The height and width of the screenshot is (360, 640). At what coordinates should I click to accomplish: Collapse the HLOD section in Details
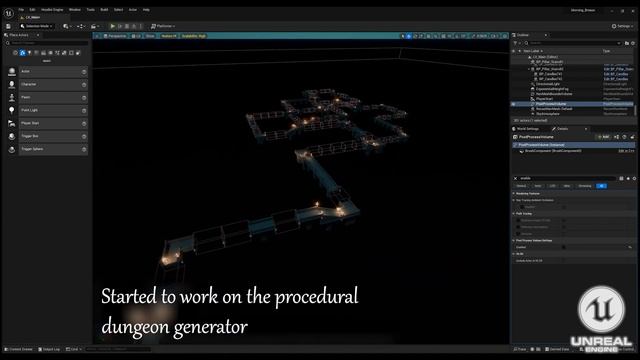pos(514,254)
